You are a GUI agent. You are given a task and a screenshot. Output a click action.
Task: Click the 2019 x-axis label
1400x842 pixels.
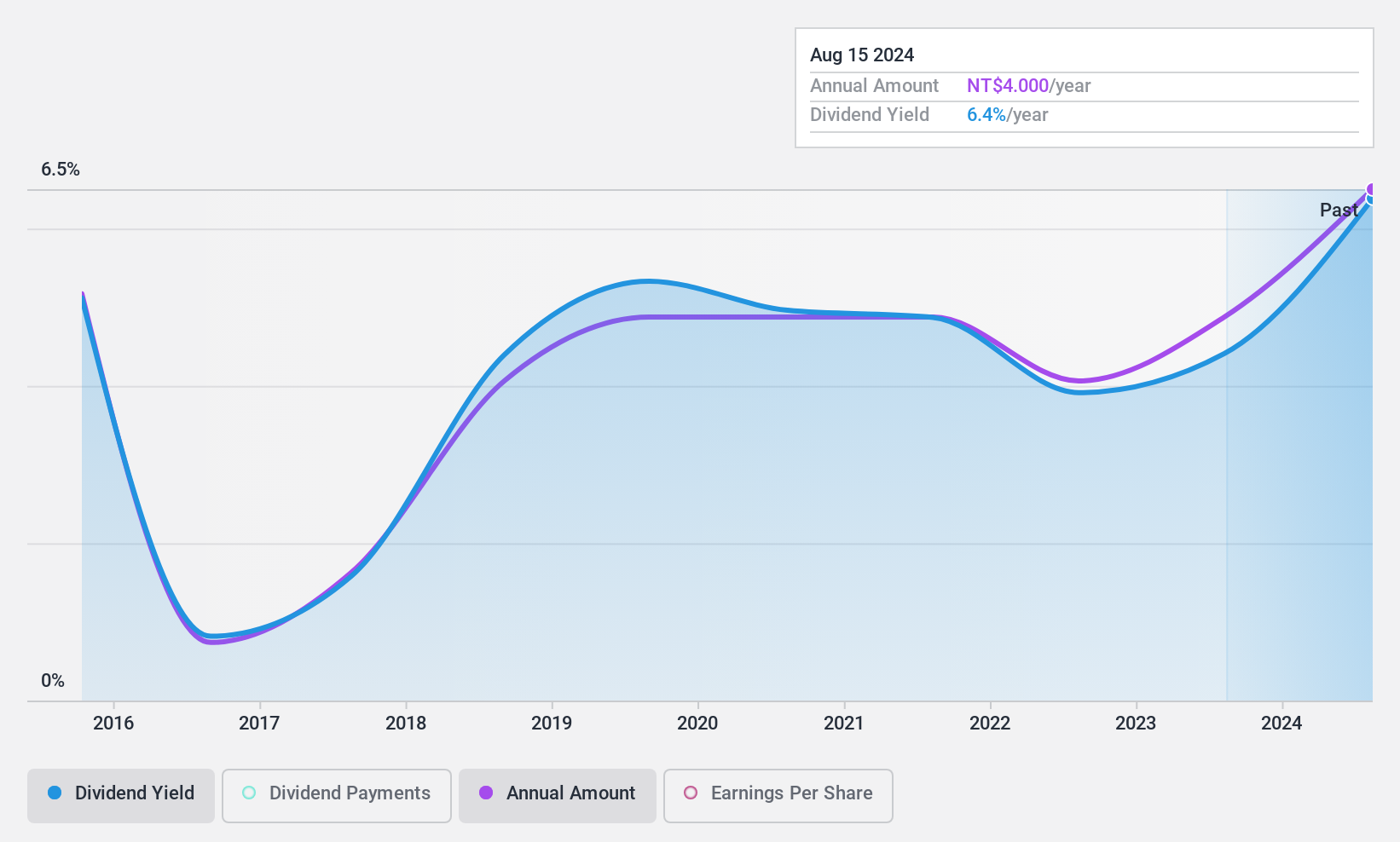point(552,724)
